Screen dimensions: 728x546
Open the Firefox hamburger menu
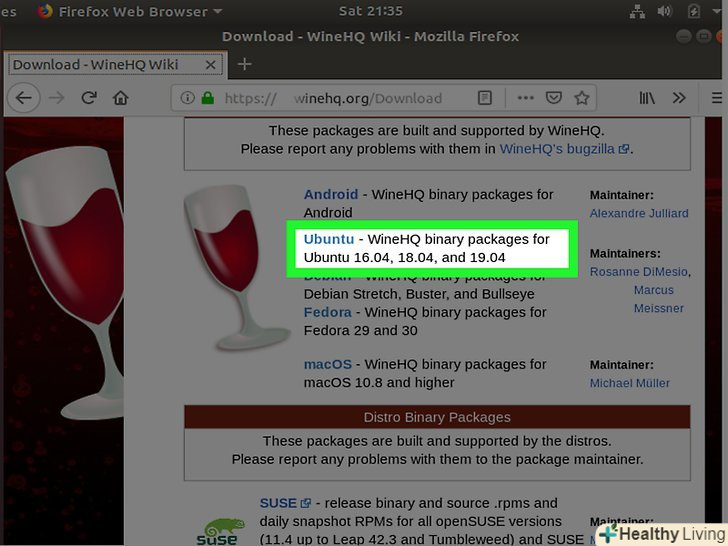[717, 98]
